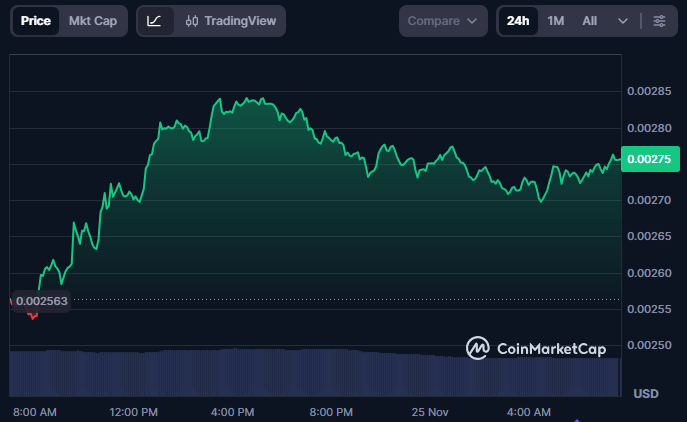This screenshot has height=422, width=687.
Task: Click the 25 Nov date label
Action: (x=430, y=412)
